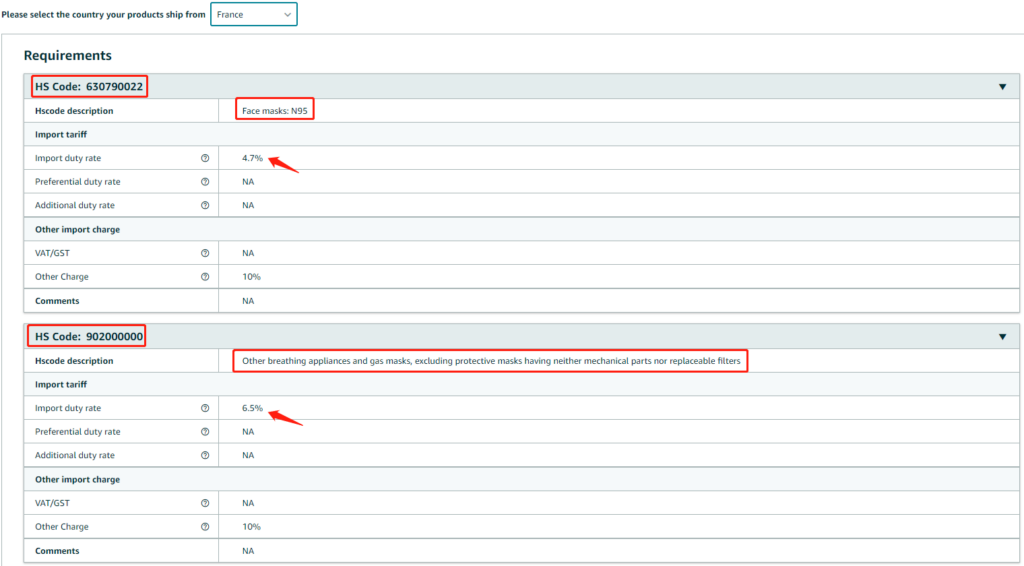The height and width of the screenshot is (566, 1024).
Task: Collapse the HS Code 902000000 section arrow
Action: click(1002, 337)
